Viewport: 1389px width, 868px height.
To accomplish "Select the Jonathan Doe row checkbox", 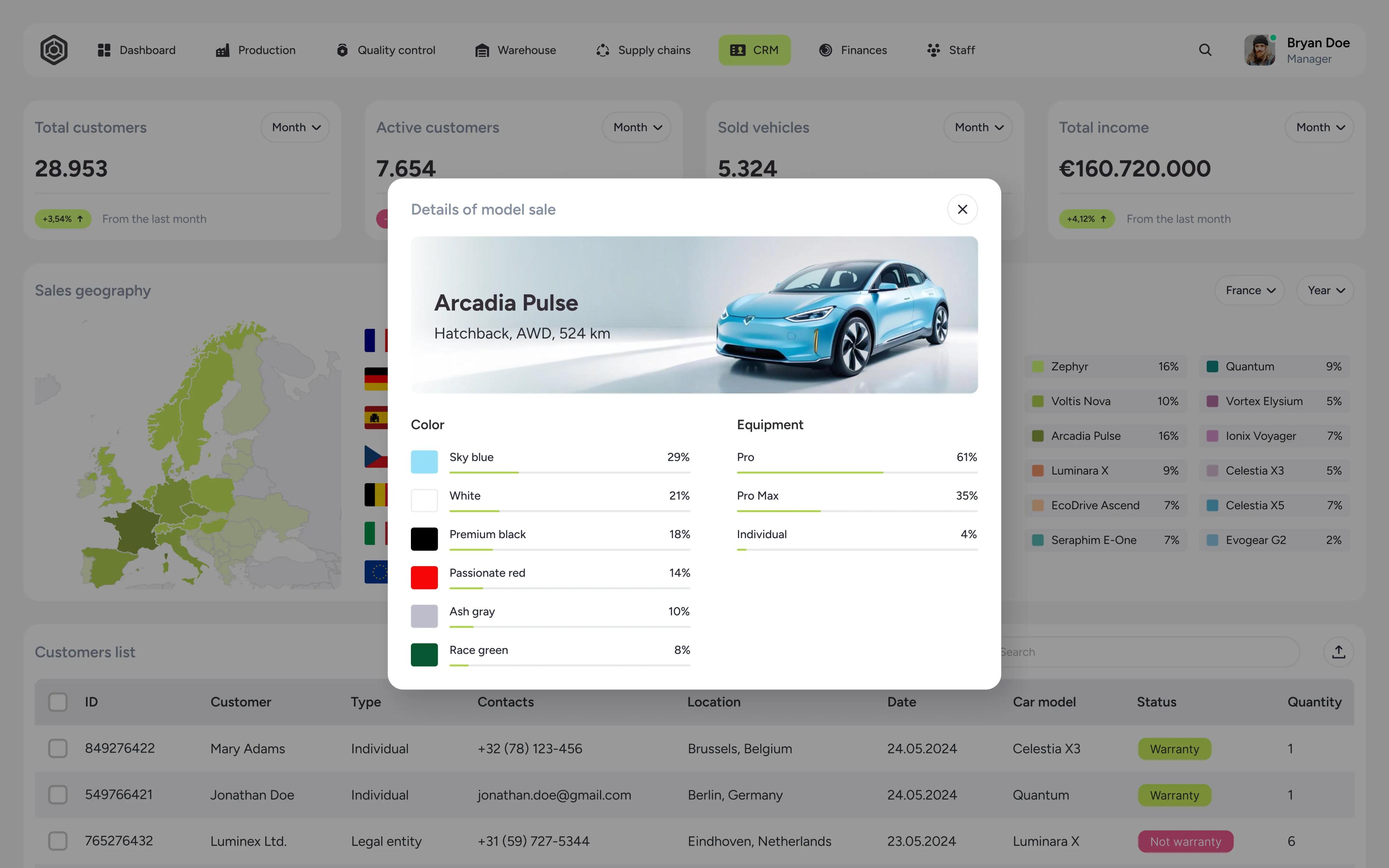I will pos(58,795).
